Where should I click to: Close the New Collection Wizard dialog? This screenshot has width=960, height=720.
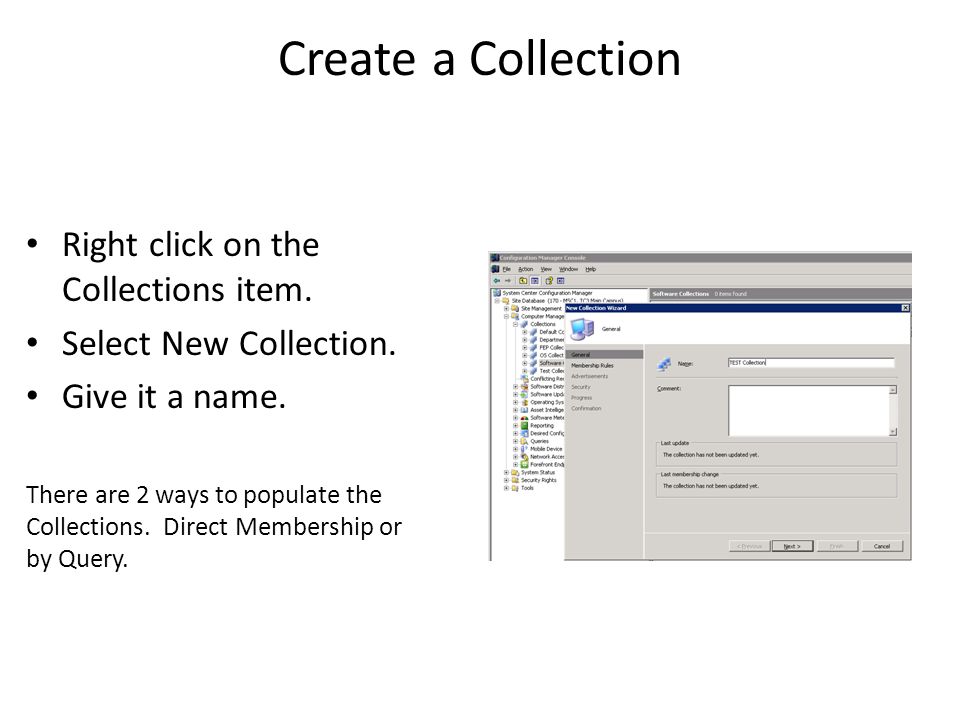click(906, 308)
